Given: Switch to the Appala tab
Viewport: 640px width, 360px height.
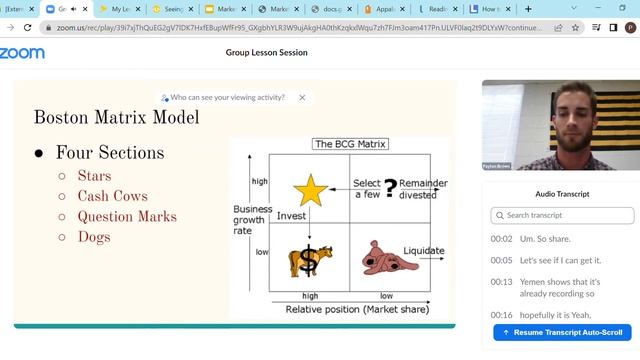Looking at the screenshot, I should (x=384, y=9).
